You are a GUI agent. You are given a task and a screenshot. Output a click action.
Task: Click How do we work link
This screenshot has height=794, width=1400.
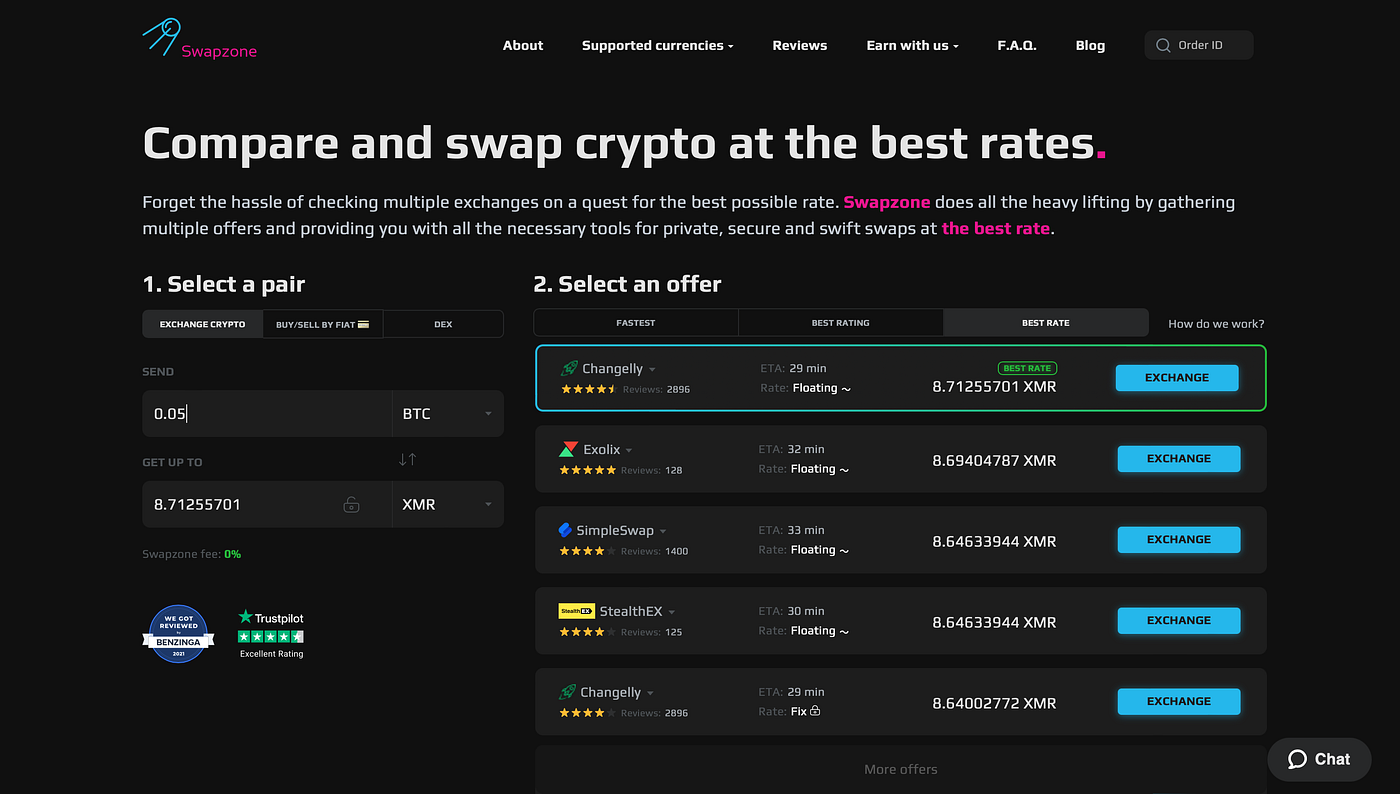pyautogui.click(x=1216, y=324)
